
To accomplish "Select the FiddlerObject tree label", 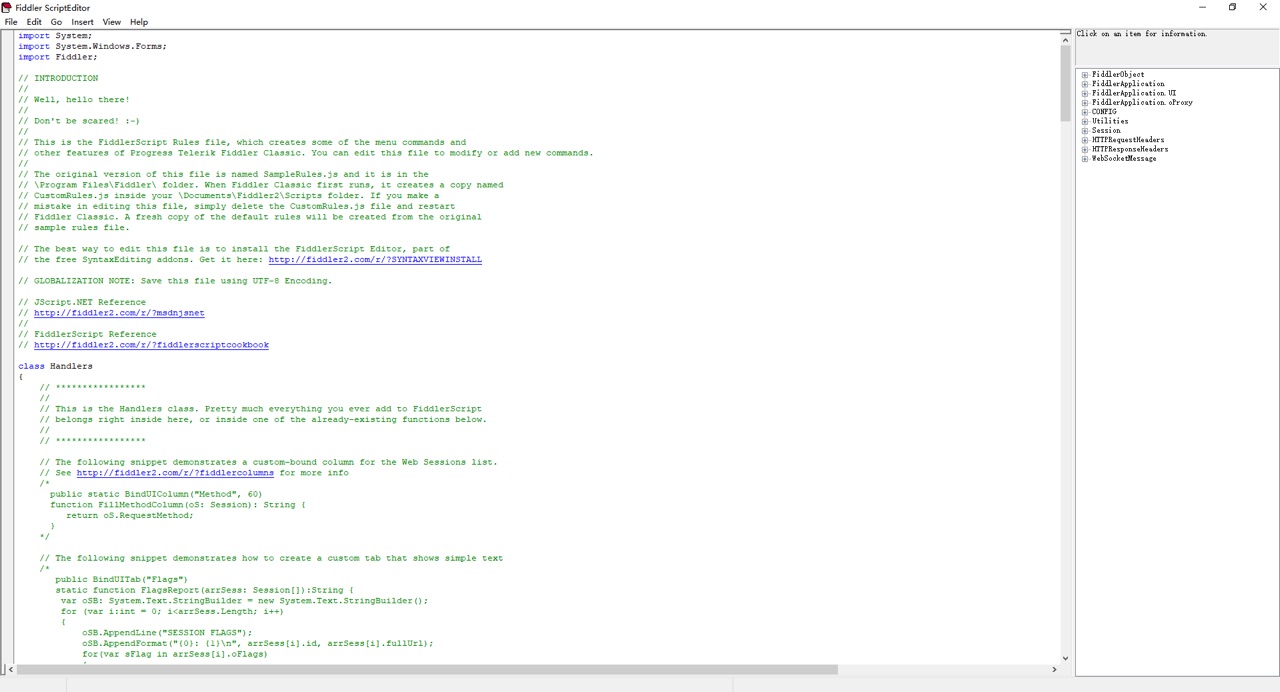I will tap(1118, 75).
